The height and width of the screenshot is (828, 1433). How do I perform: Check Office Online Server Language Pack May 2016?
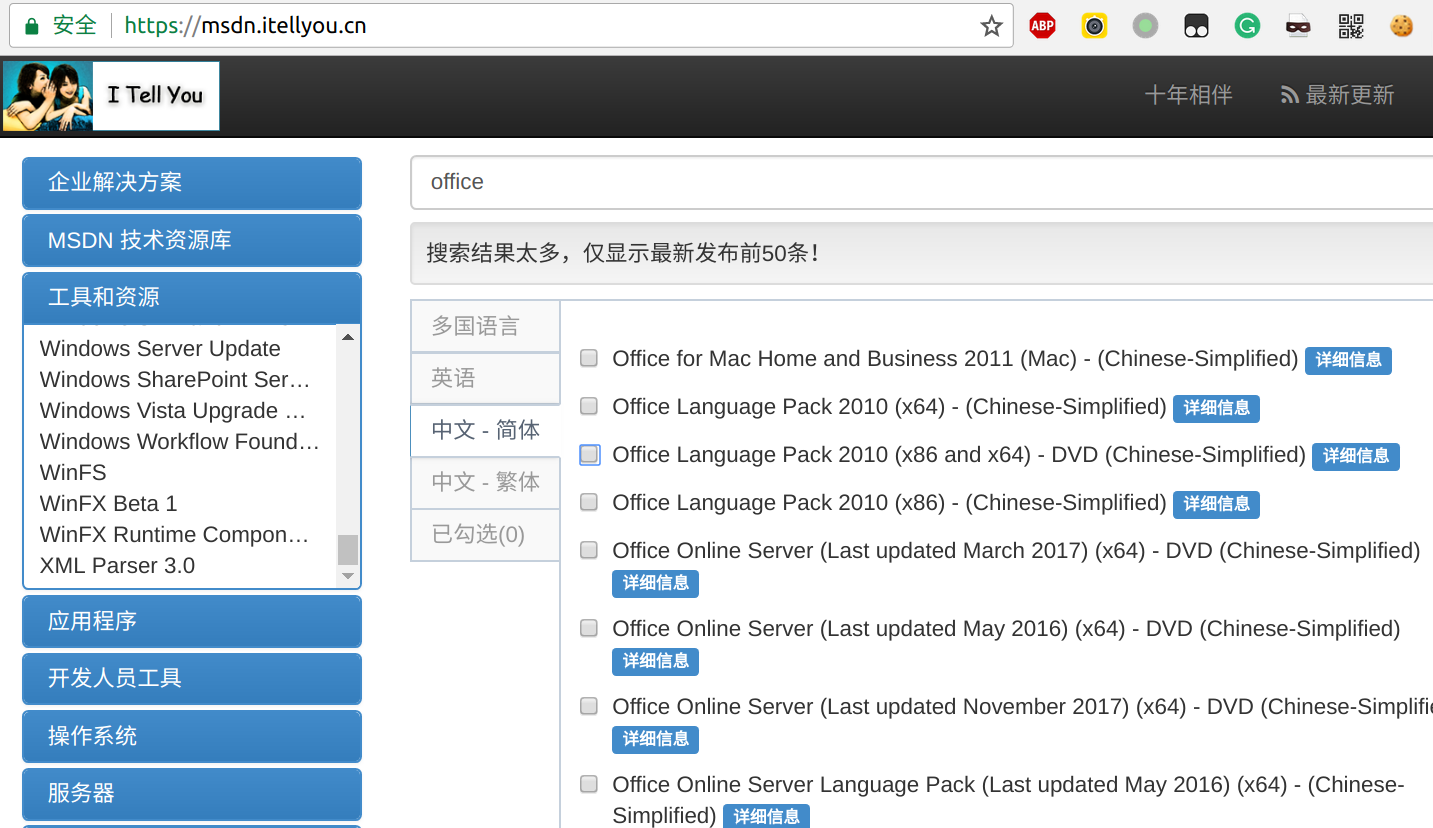589,784
